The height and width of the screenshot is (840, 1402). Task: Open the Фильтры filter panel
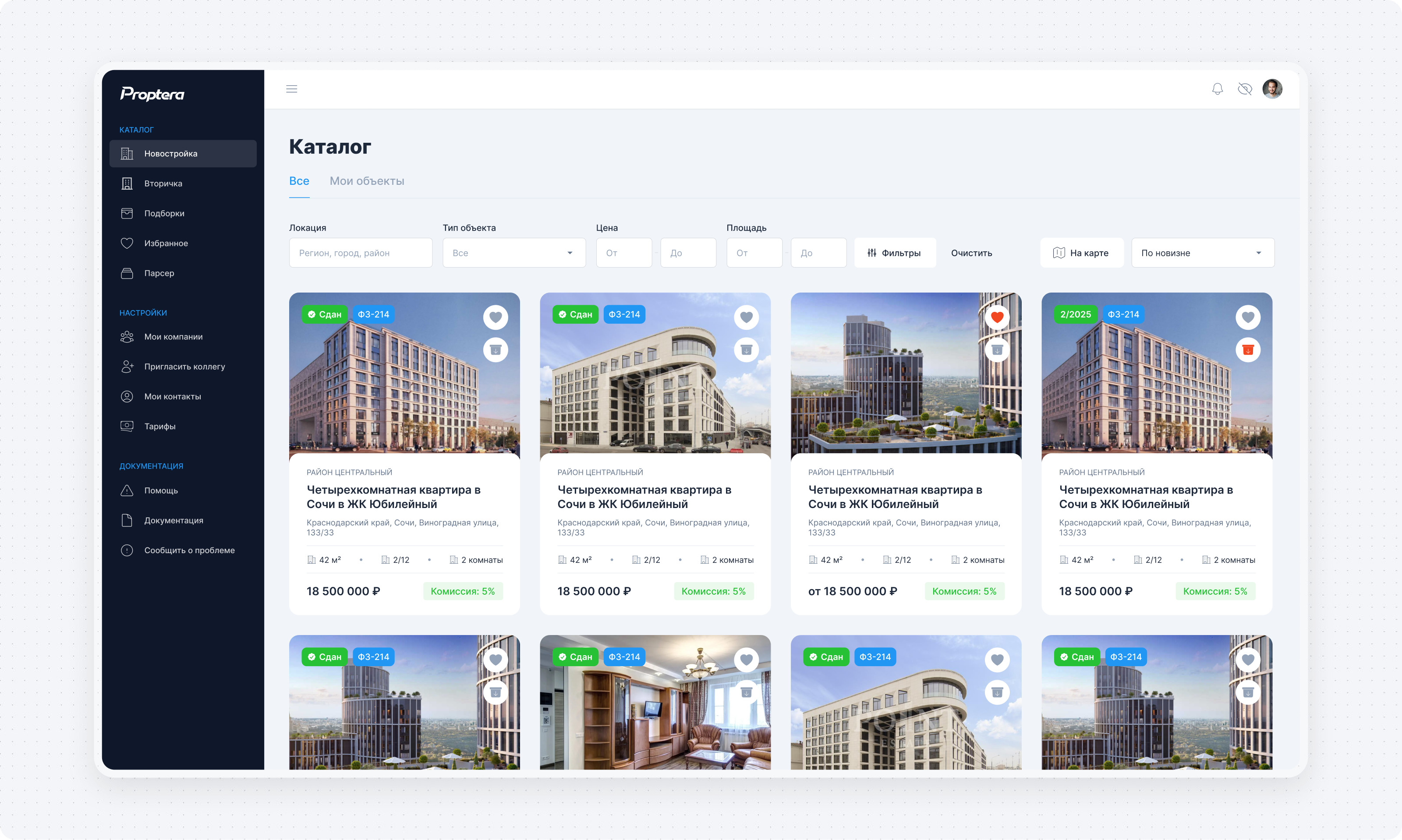click(894, 253)
